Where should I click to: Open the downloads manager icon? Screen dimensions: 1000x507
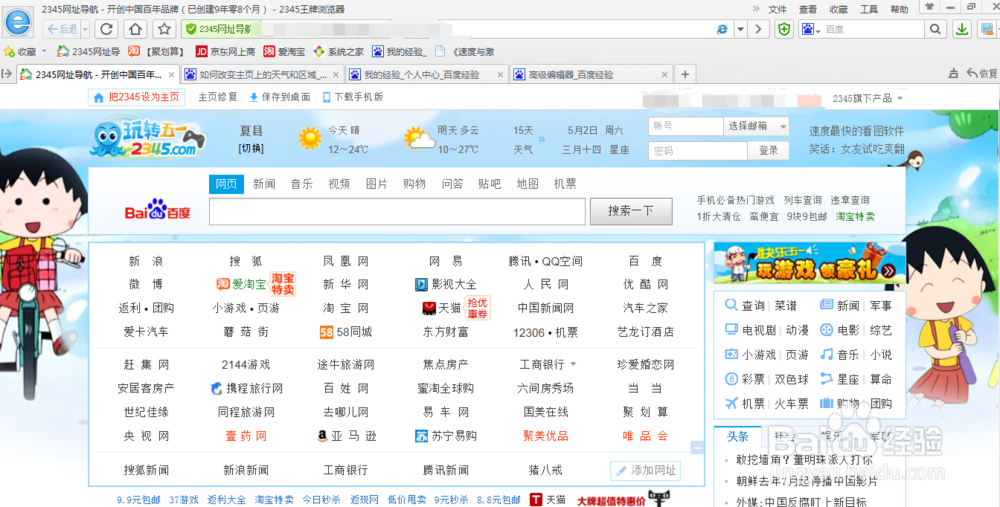pyautogui.click(x=962, y=29)
